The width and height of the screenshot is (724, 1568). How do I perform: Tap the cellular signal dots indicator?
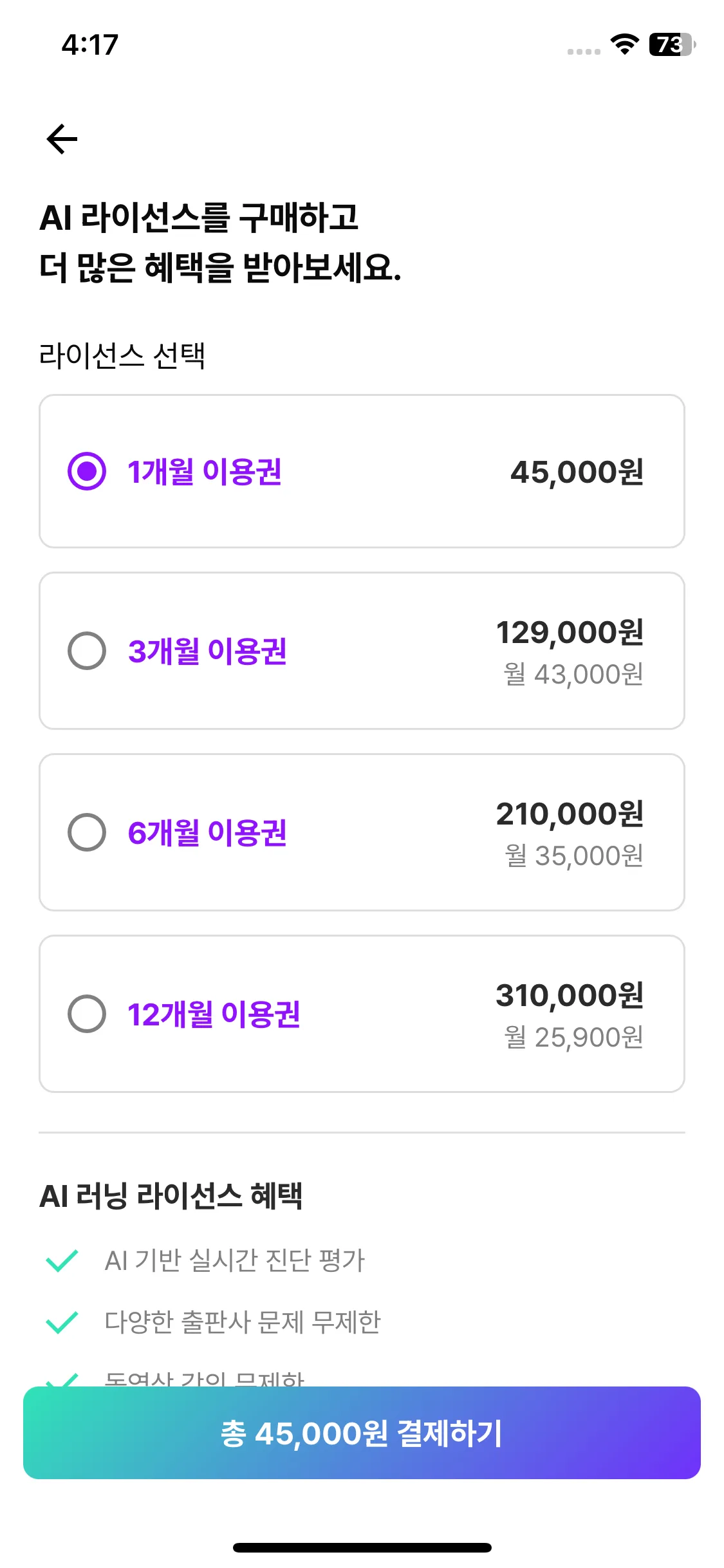pyautogui.click(x=584, y=51)
